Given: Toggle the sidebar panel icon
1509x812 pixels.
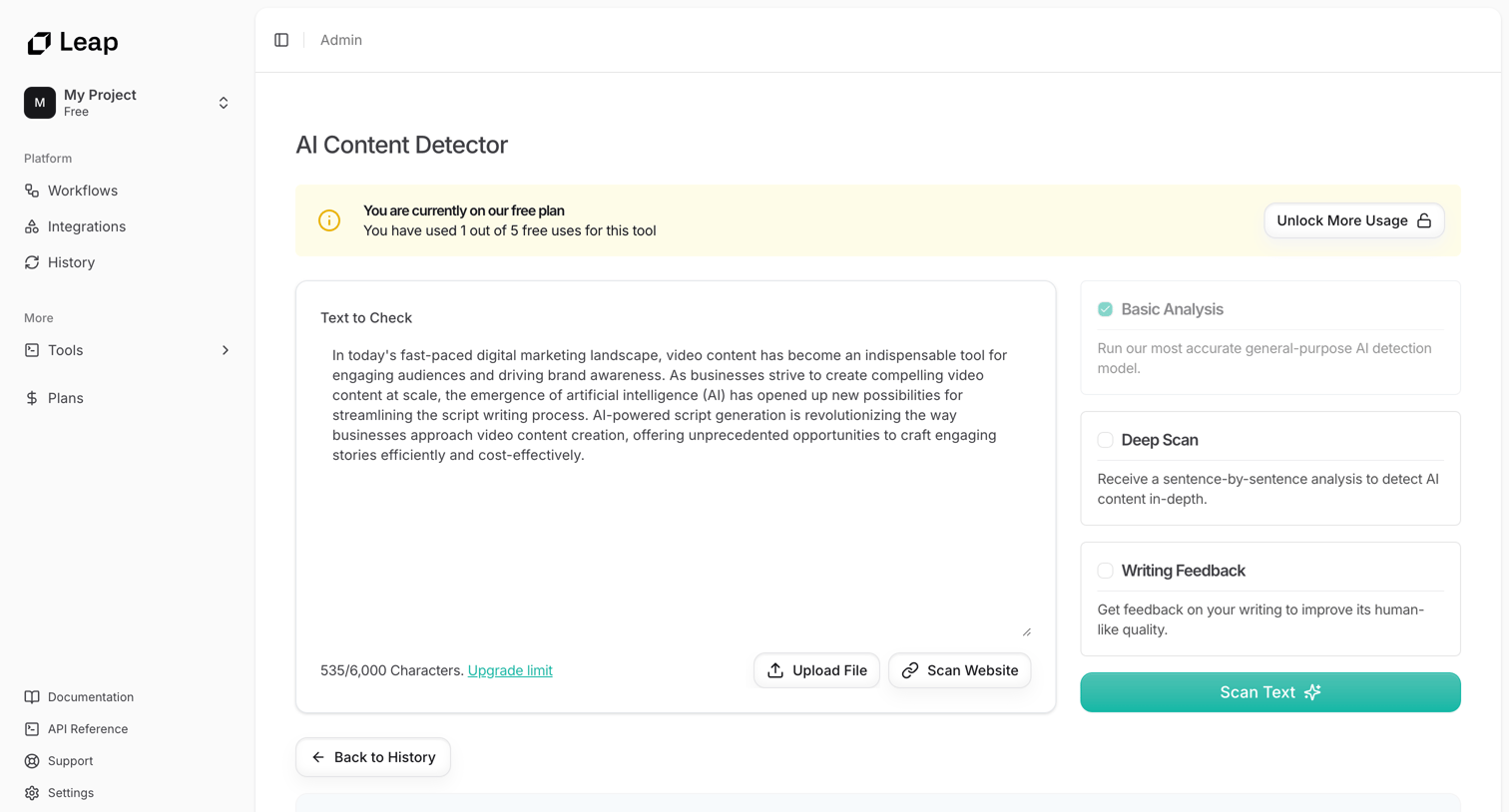Looking at the screenshot, I should coord(281,40).
